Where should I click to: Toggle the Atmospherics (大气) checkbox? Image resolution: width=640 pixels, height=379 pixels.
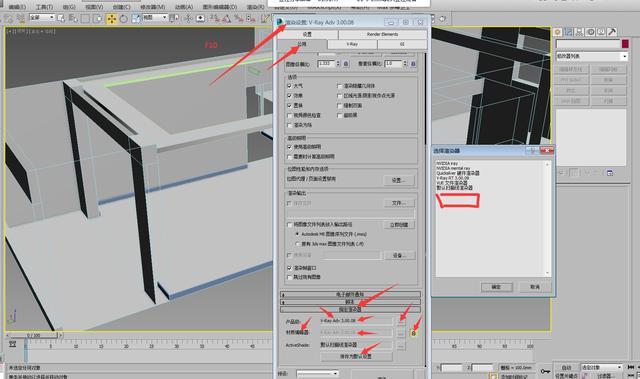289,86
